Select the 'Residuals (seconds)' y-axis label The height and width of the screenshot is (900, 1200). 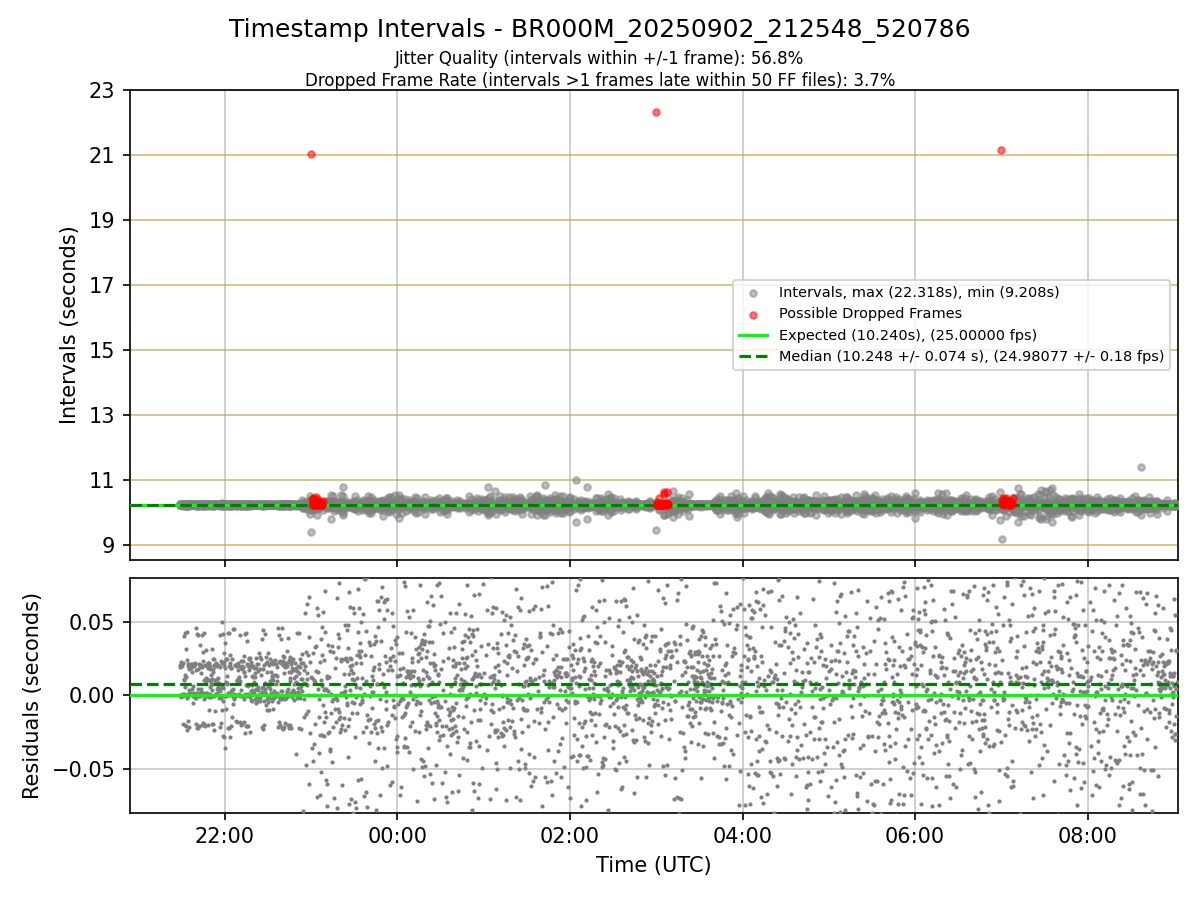click(x=32, y=696)
